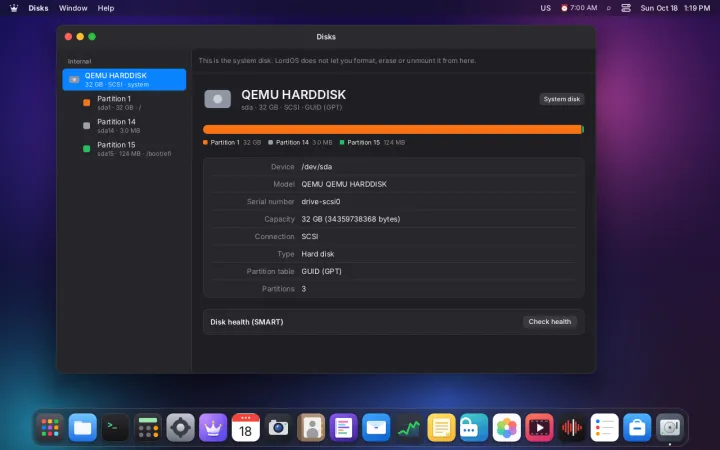Click the System disk badge
720x450 pixels.
pyautogui.click(x=562, y=99)
